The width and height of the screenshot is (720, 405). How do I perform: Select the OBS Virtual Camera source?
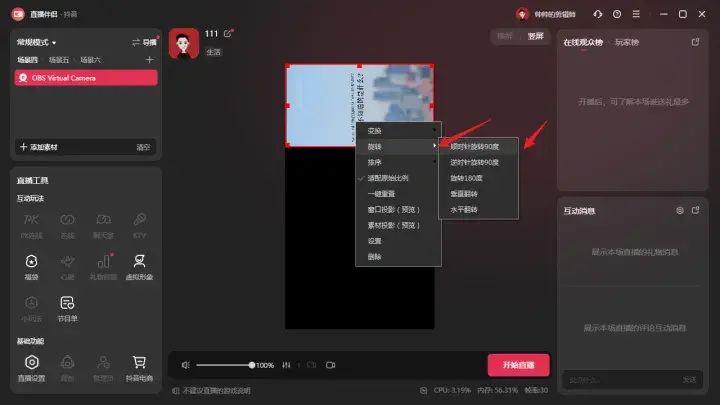[86, 78]
